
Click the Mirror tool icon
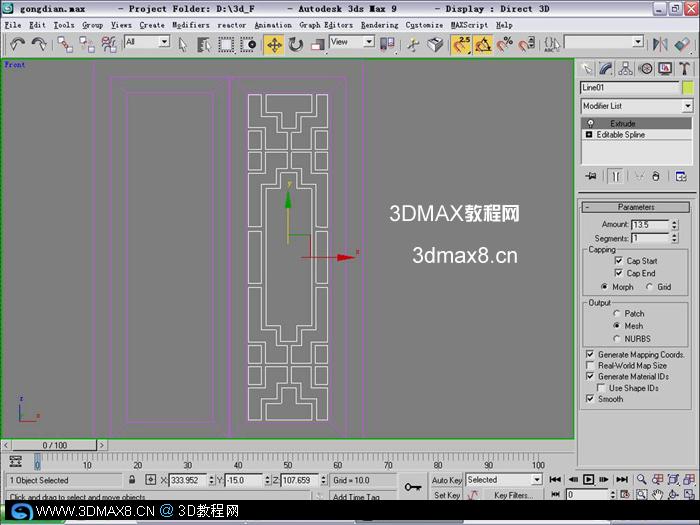pyautogui.click(x=660, y=44)
